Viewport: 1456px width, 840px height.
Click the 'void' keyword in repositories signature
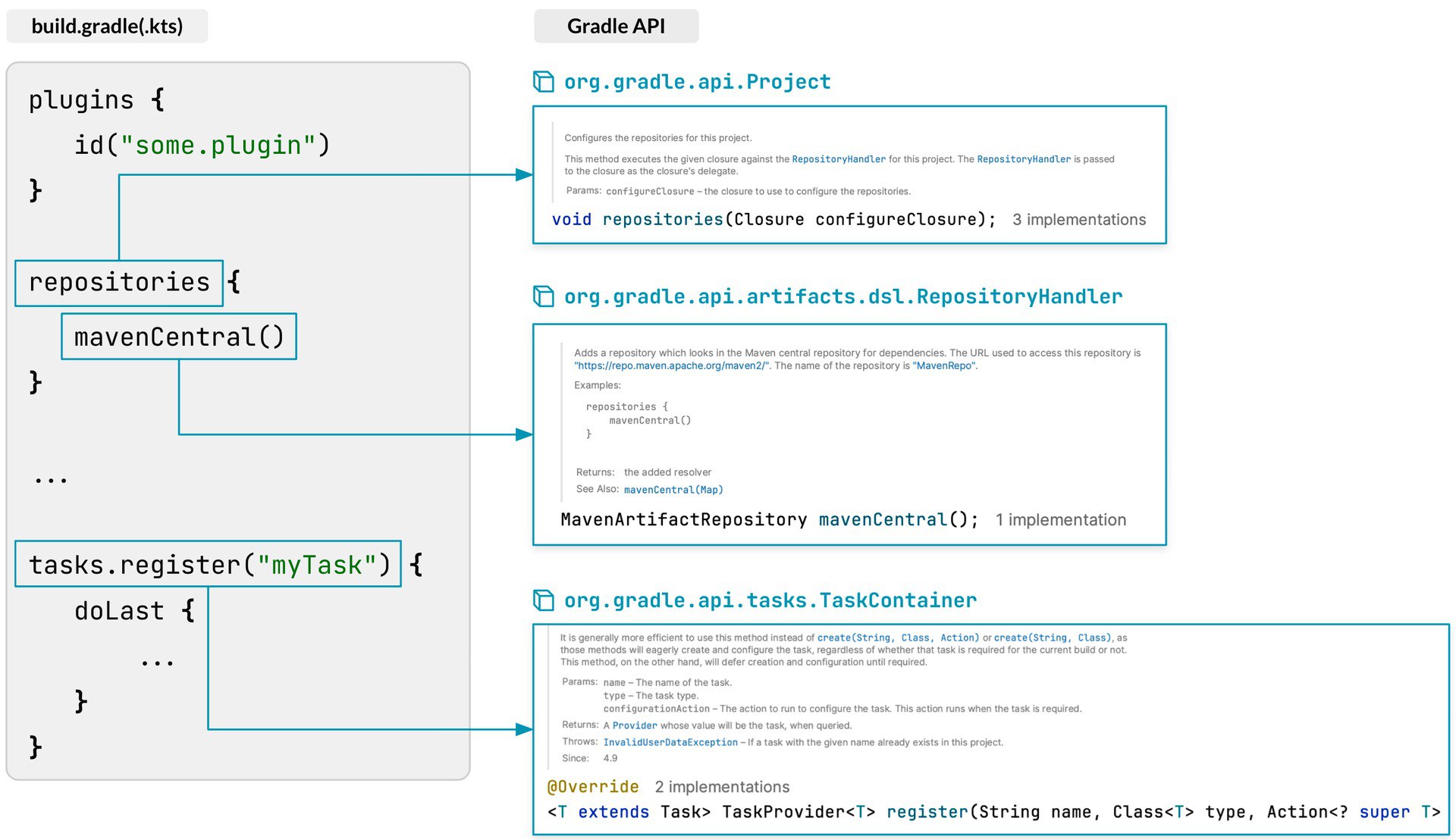(x=571, y=220)
